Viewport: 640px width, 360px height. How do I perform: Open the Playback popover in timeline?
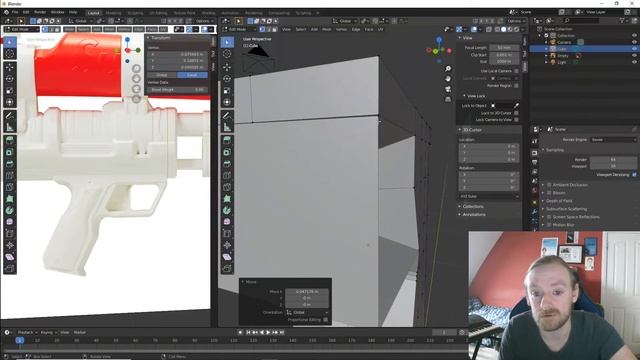tap(27, 333)
